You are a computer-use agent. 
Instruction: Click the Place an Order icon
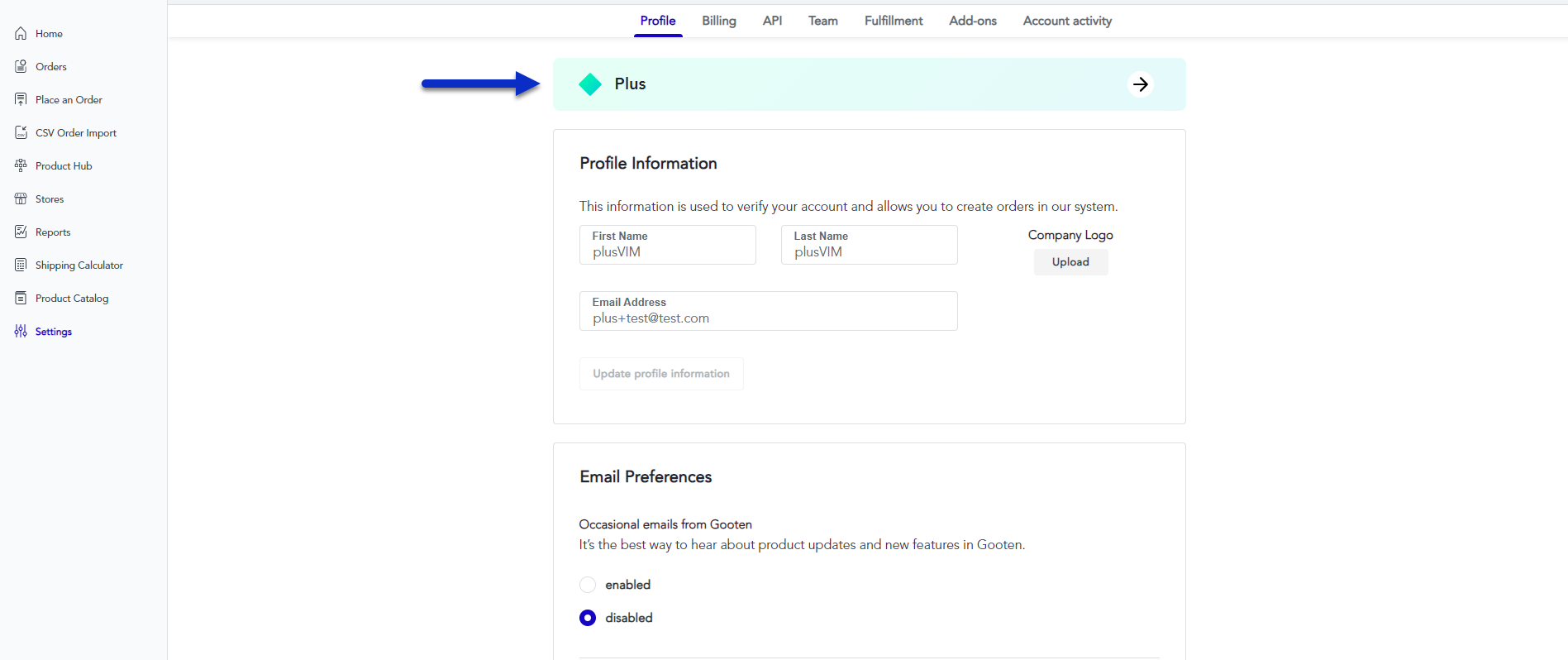tap(21, 99)
